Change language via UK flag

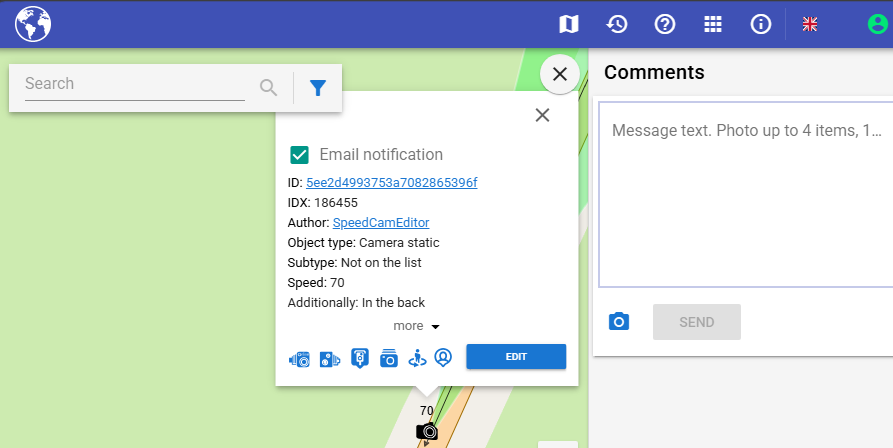(810, 24)
